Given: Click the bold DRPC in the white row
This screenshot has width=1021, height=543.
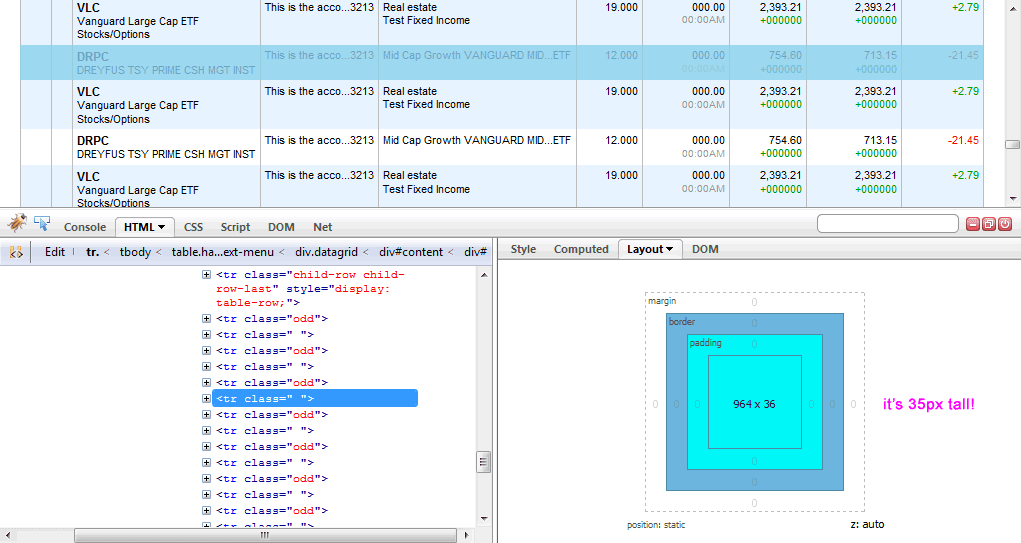Looking at the screenshot, I should [x=92, y=141].
